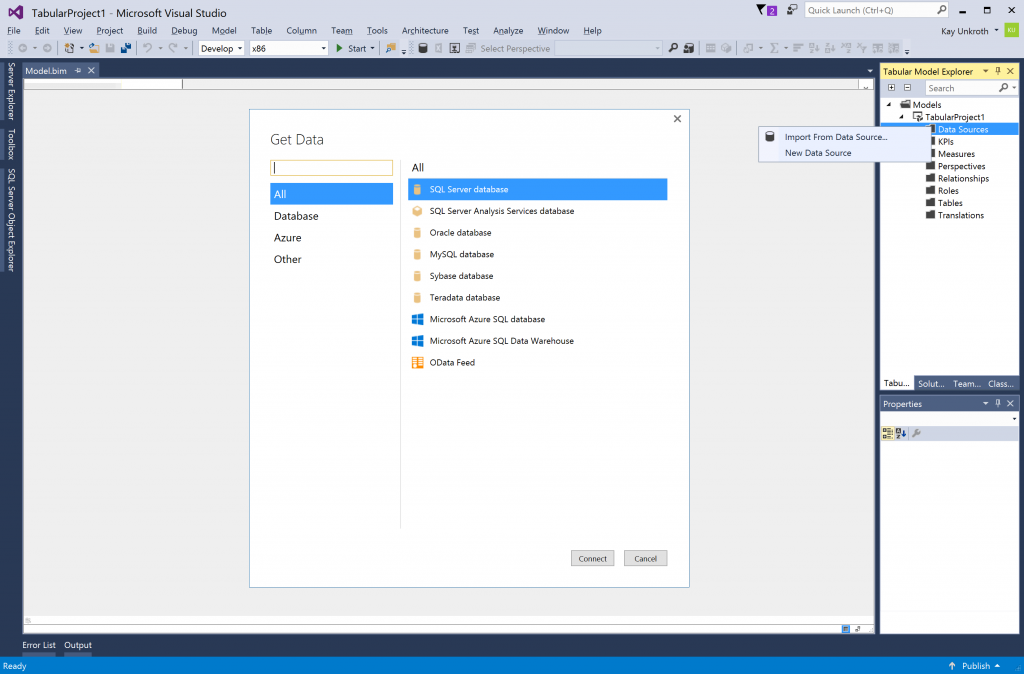The width and height of the screenshot is (1024, 674).
Task: Select Microsoft Azure SQL Data Warehouse
Action: tap(537, 341)
